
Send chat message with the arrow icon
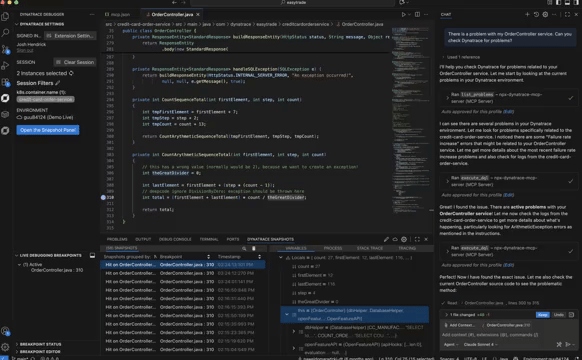[568, 344]
